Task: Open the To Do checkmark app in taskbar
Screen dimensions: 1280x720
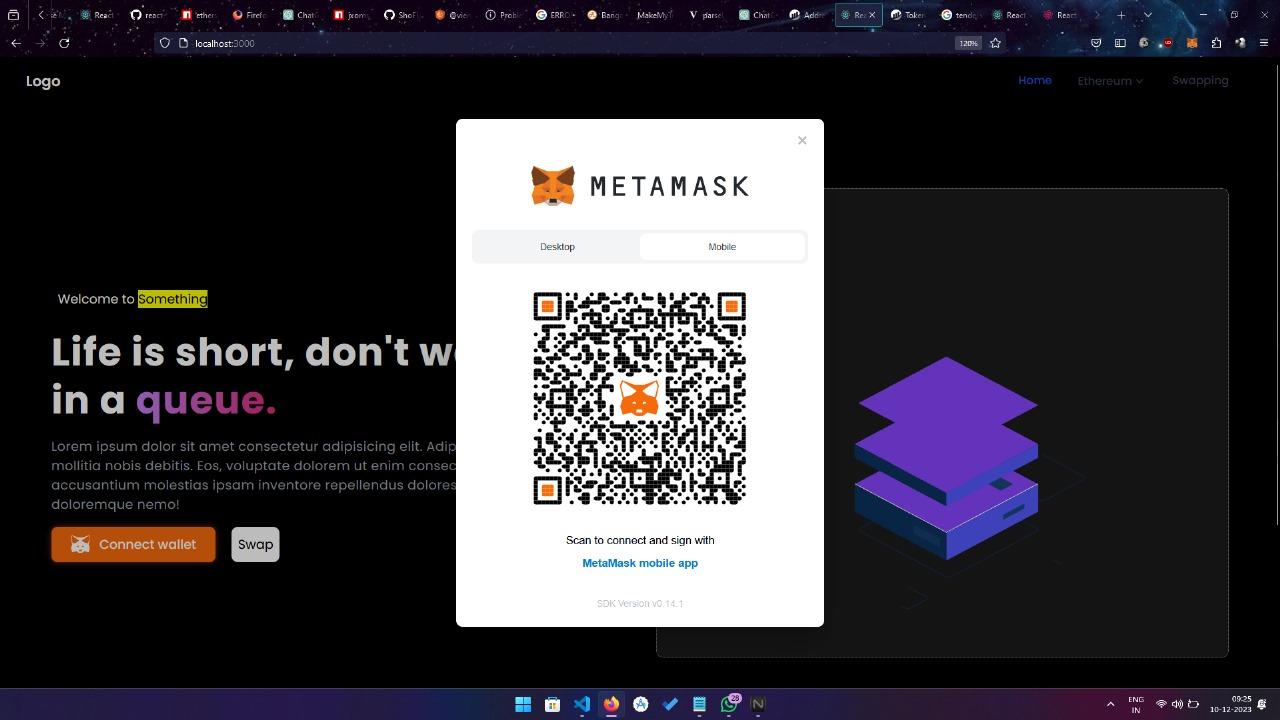Action: tap(670, 704)
